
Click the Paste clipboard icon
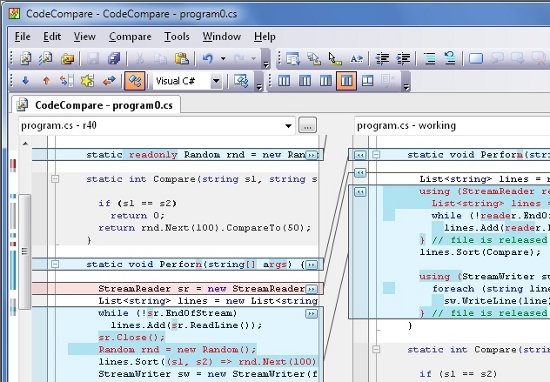tap(182, 59)
